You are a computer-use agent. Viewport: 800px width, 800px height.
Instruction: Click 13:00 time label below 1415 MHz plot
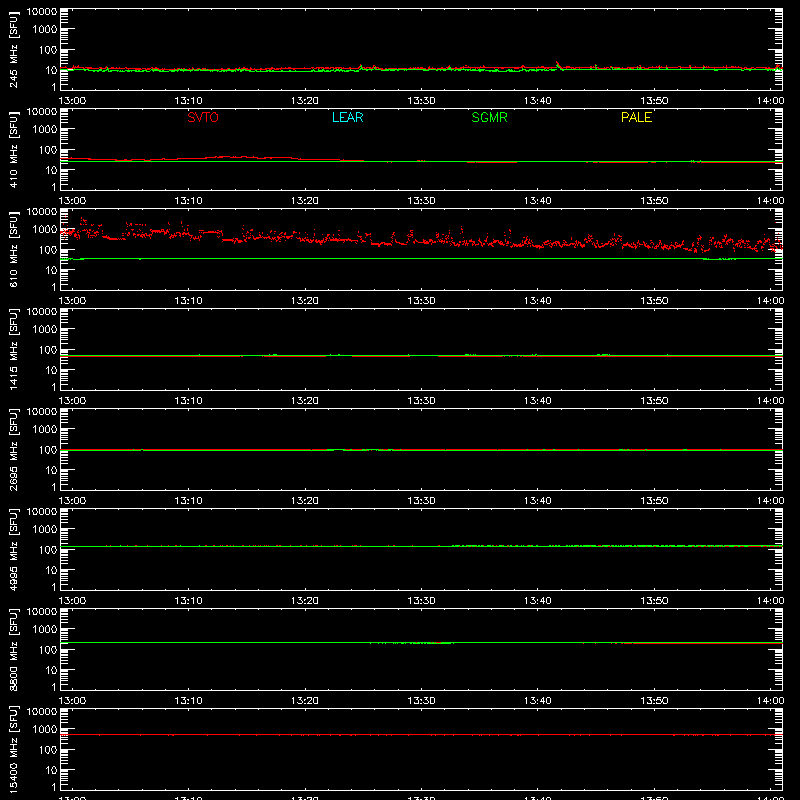[72, 401]
